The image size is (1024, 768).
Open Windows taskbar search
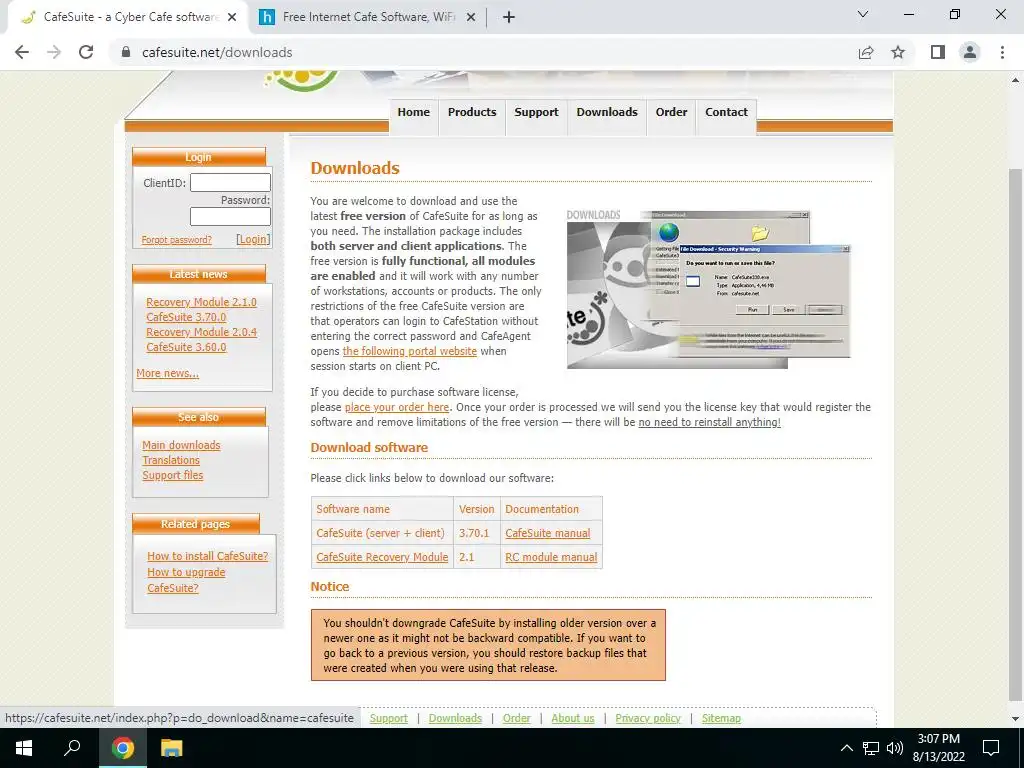[x=72, y=748]
